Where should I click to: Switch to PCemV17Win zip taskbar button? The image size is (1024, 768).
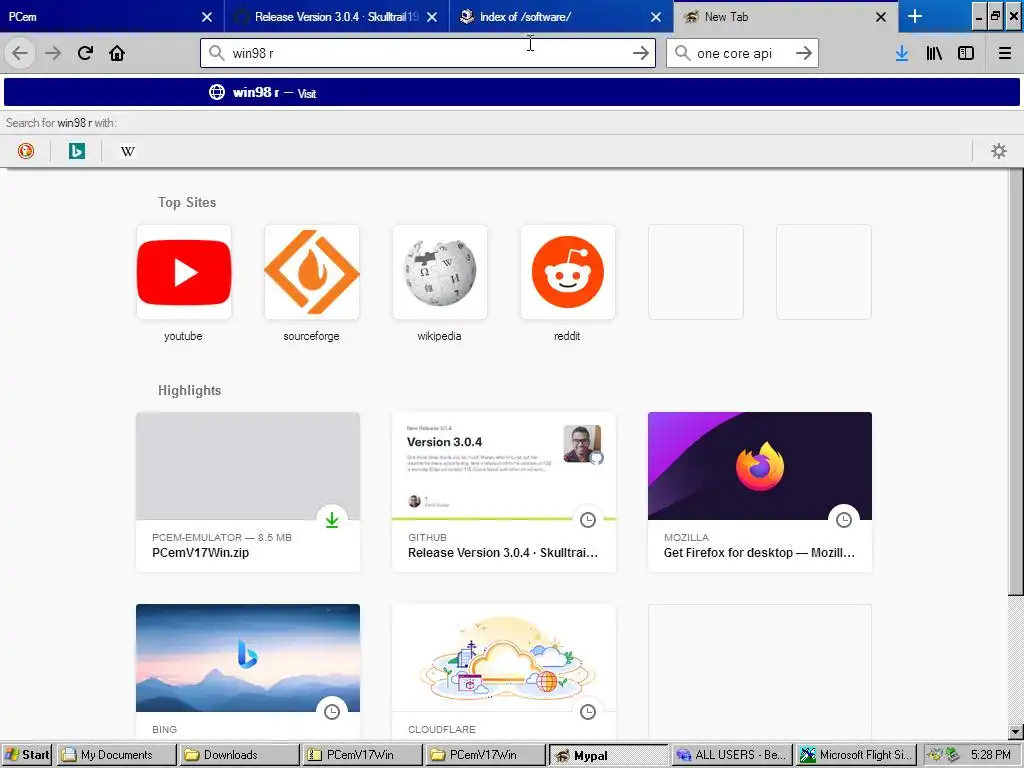(362, 754)
